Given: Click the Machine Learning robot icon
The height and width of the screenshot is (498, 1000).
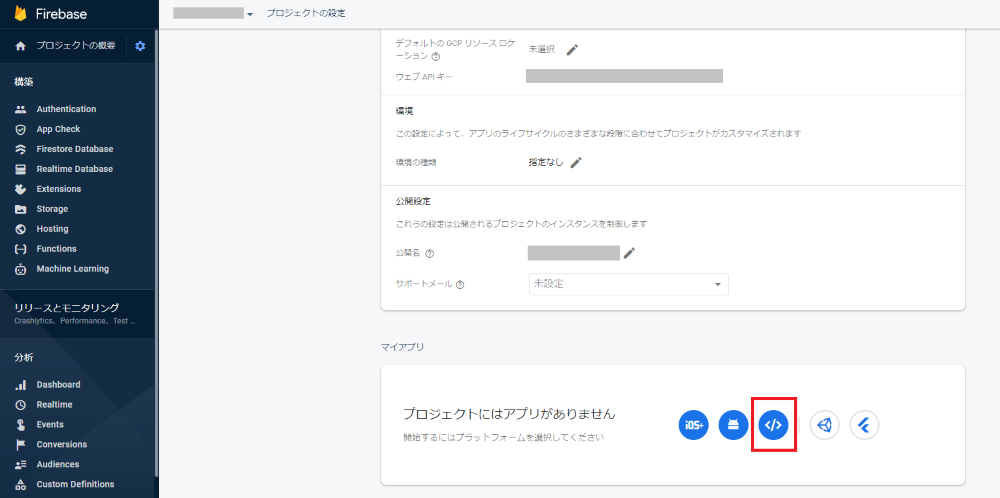Looking at the screenshot, I should 20,269.
